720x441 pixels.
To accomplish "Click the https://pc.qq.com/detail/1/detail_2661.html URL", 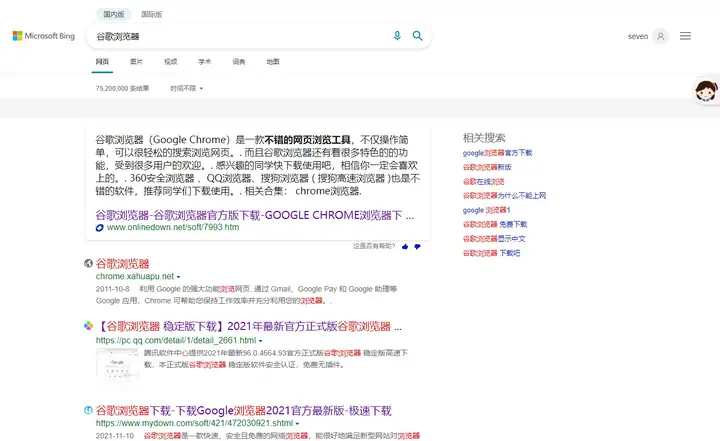I will (x=176, y=340).
